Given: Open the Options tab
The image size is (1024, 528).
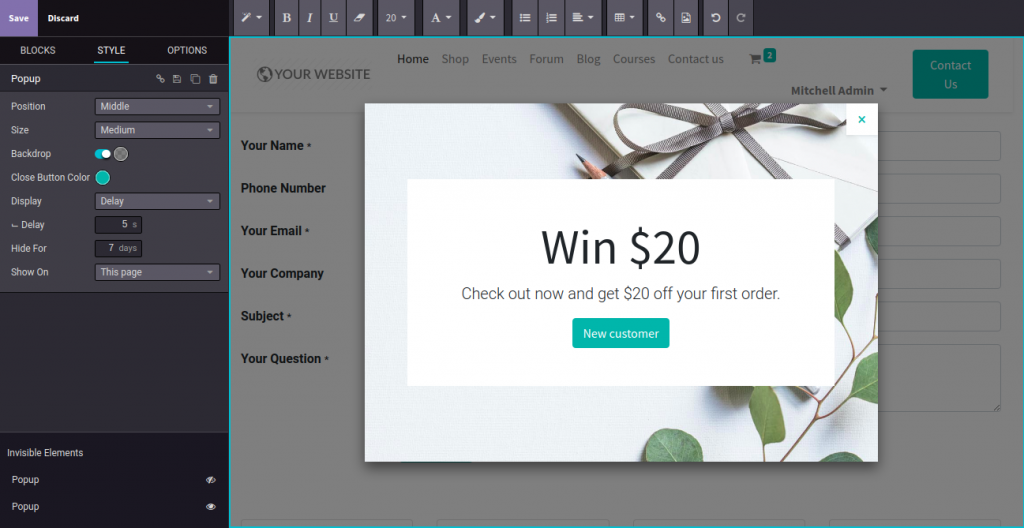Looking at the screenshot, I should coord(187,51).
